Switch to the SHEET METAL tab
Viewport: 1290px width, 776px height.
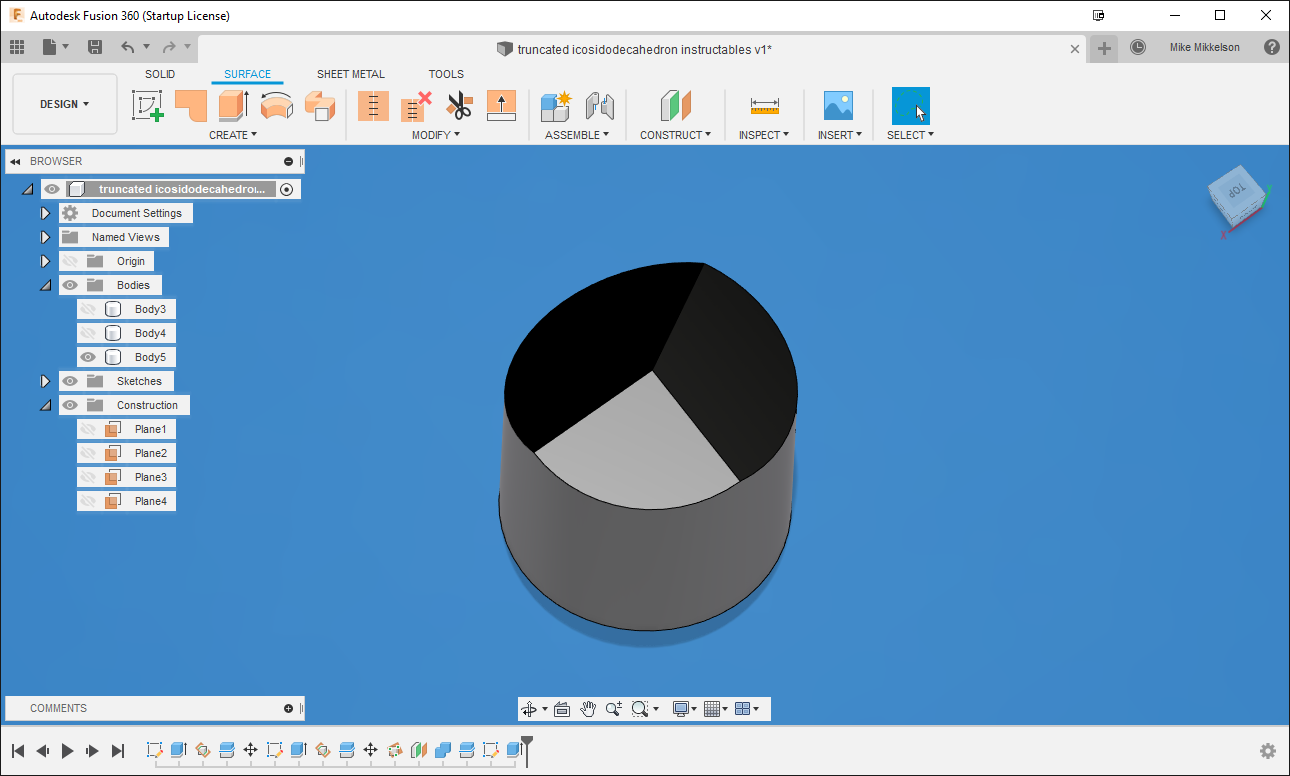350,73
